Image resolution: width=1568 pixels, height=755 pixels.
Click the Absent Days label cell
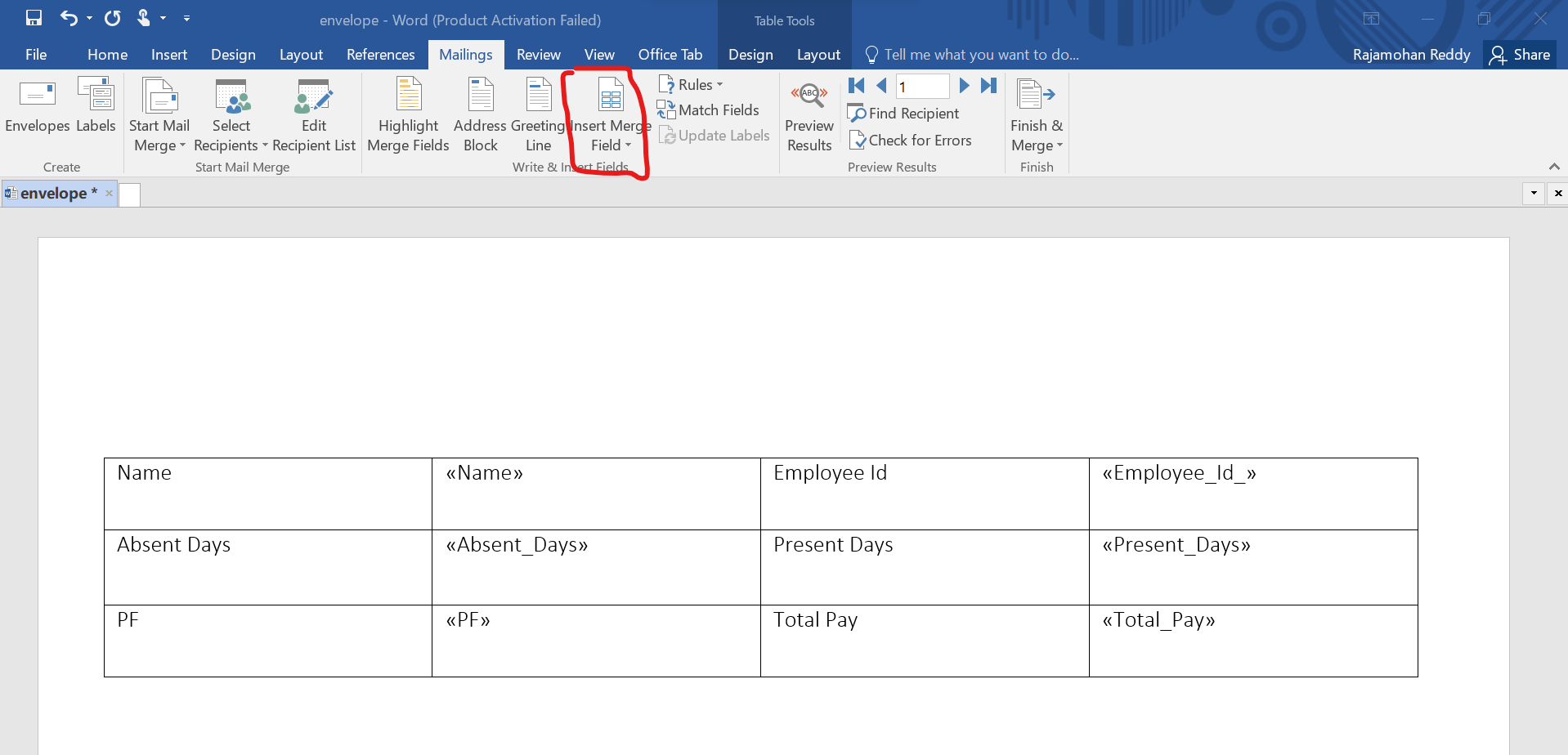268,567
